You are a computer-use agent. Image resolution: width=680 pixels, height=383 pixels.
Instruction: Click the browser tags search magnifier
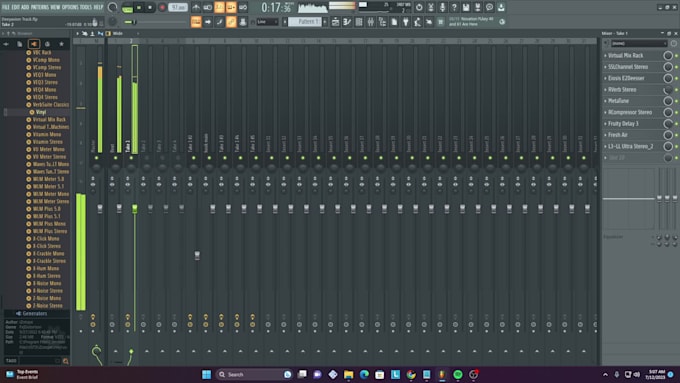coord(65,361)
